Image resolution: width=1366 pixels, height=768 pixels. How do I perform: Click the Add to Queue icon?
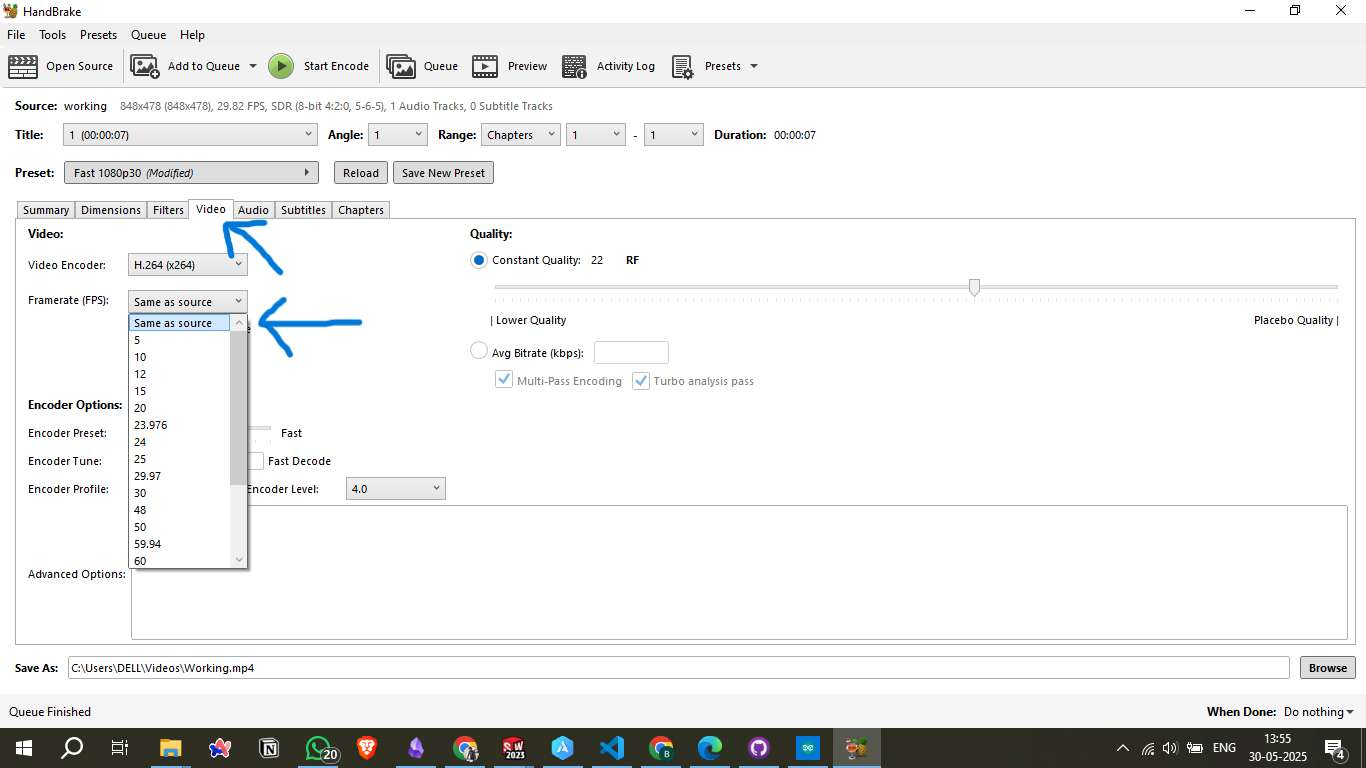pyautogui.click(x=145, y=66)
